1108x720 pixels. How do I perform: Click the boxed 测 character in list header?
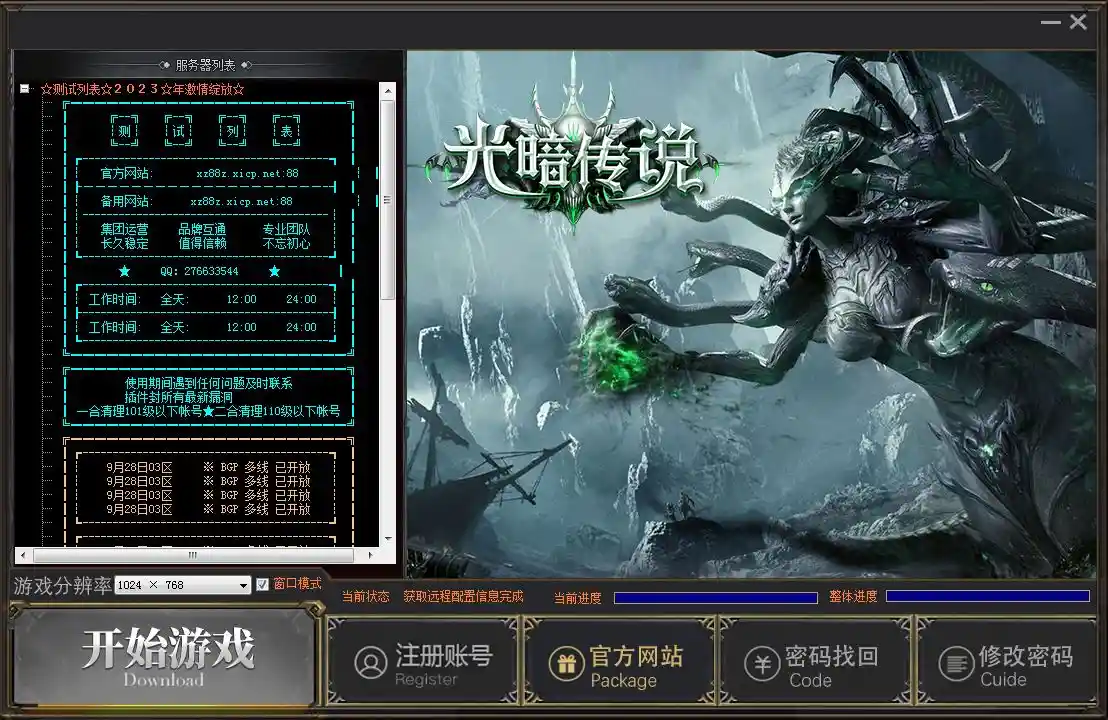[x=124, y=131]
